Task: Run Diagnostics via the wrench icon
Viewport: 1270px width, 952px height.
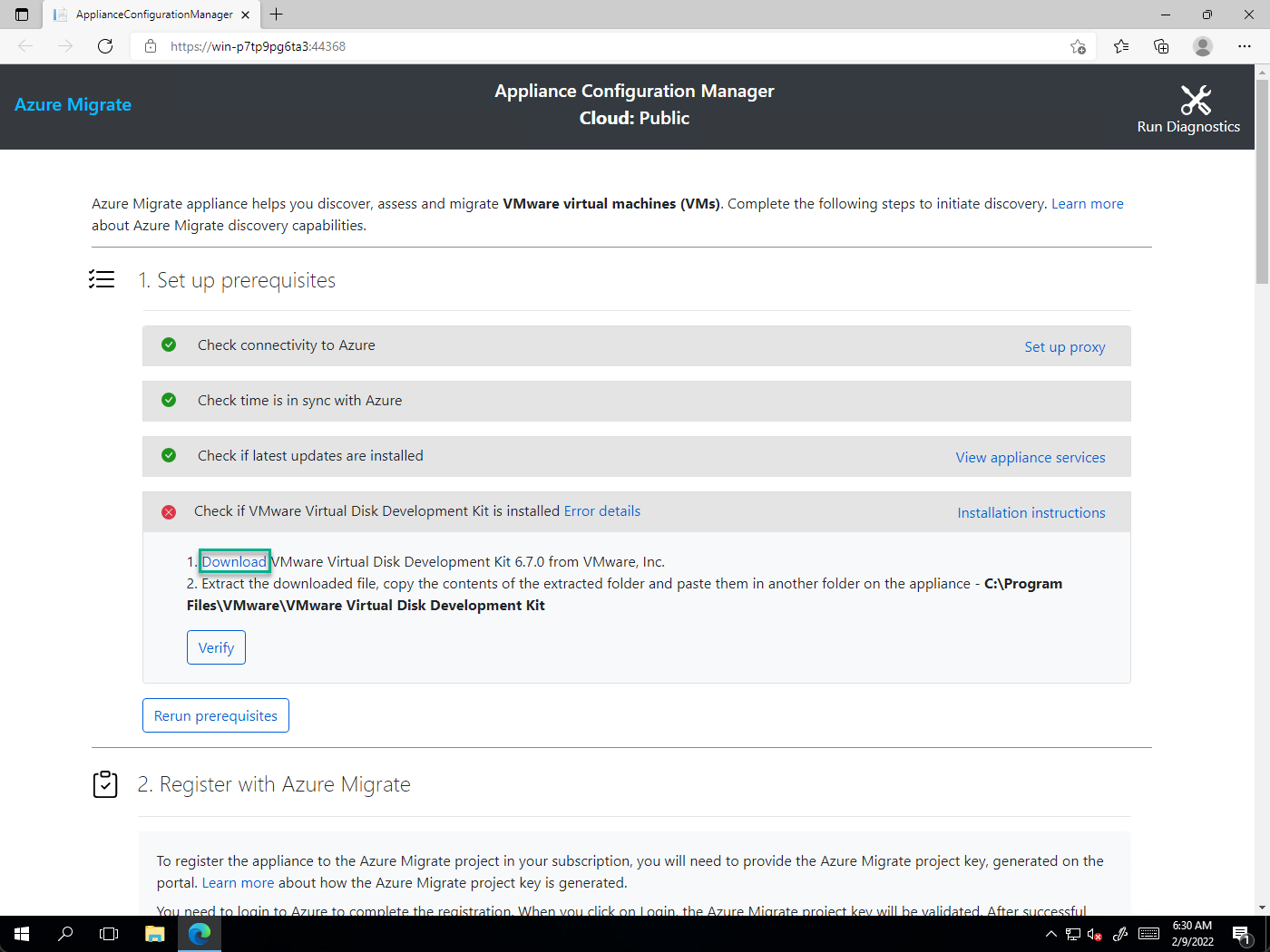Action: click(1196, 101)
